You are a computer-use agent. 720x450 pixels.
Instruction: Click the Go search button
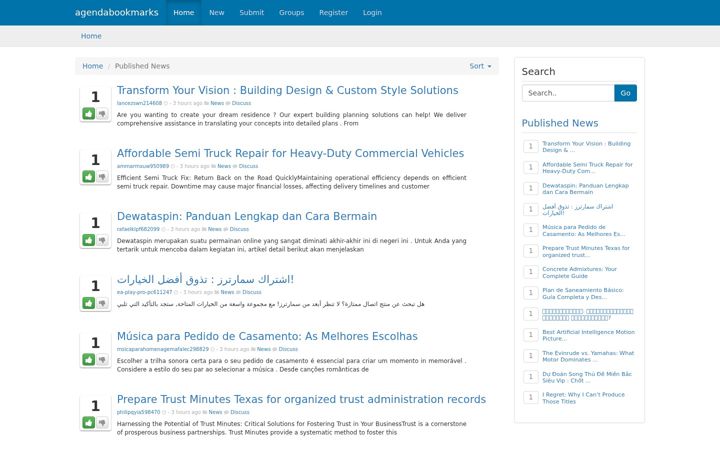625,93
